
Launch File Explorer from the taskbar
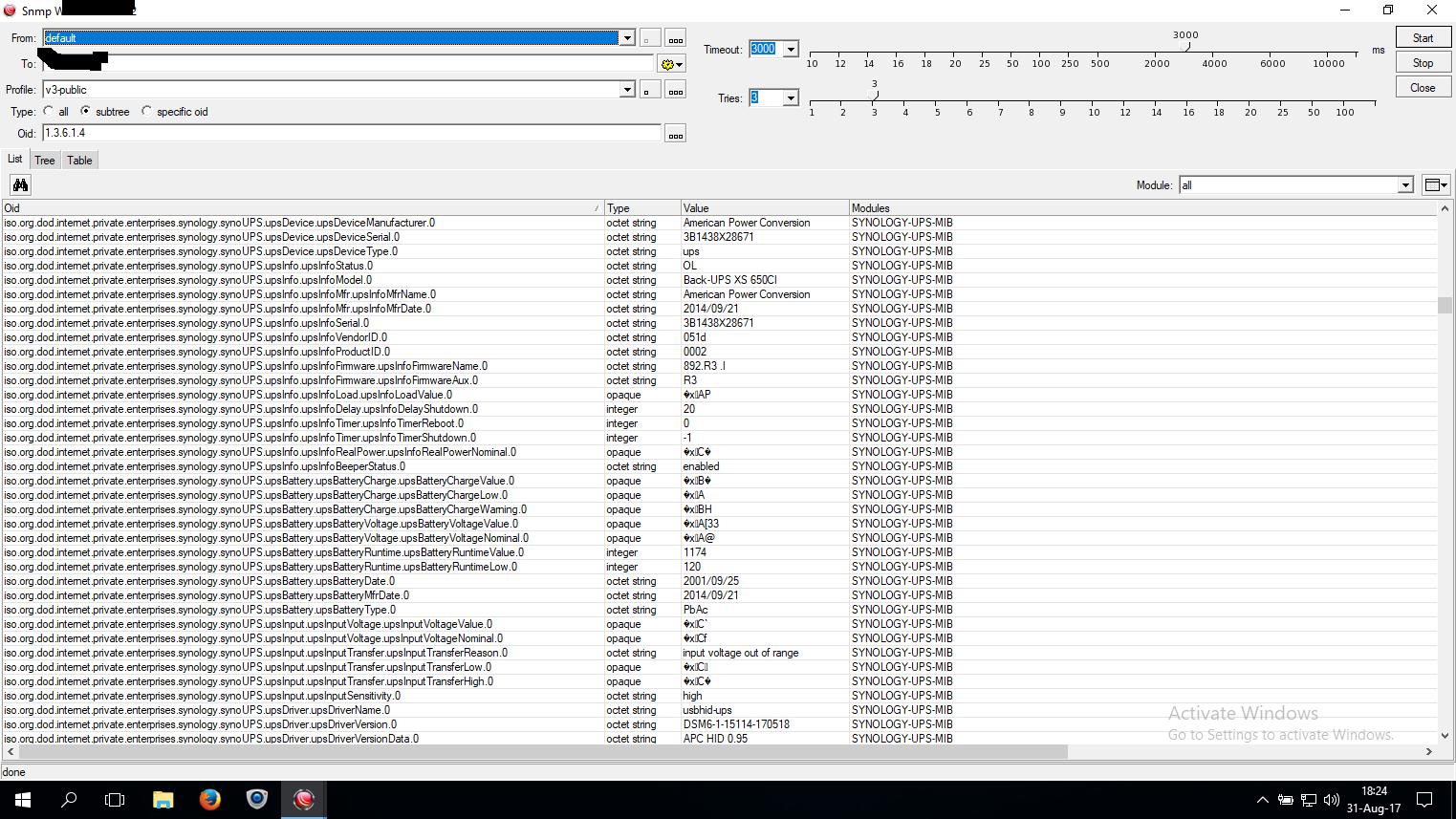click(163, 800)
